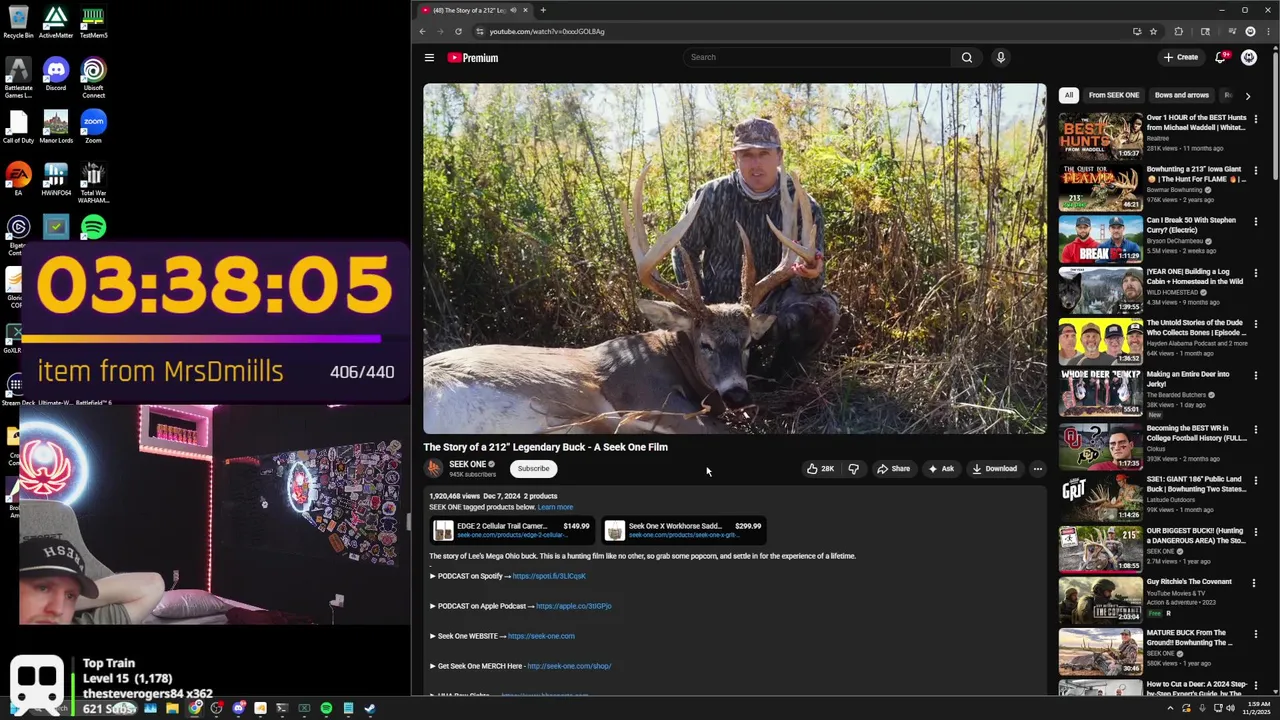The width and height of the screenshot is (1280, 720).
Task: Open Zoom desktop shortcut
Action: pyautogui.click(x=93, y=127)
